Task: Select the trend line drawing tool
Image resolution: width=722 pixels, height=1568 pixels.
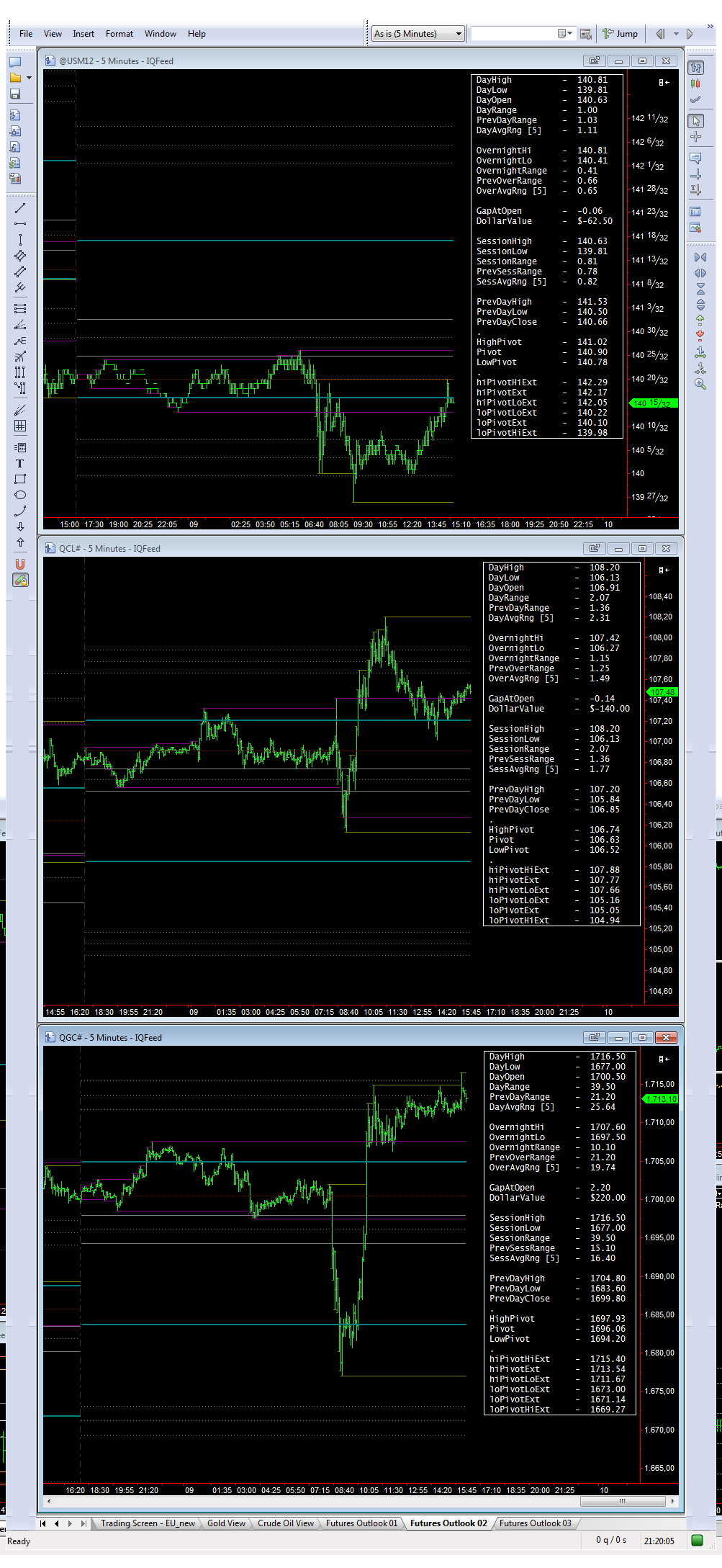Action: tap(19, 208)
